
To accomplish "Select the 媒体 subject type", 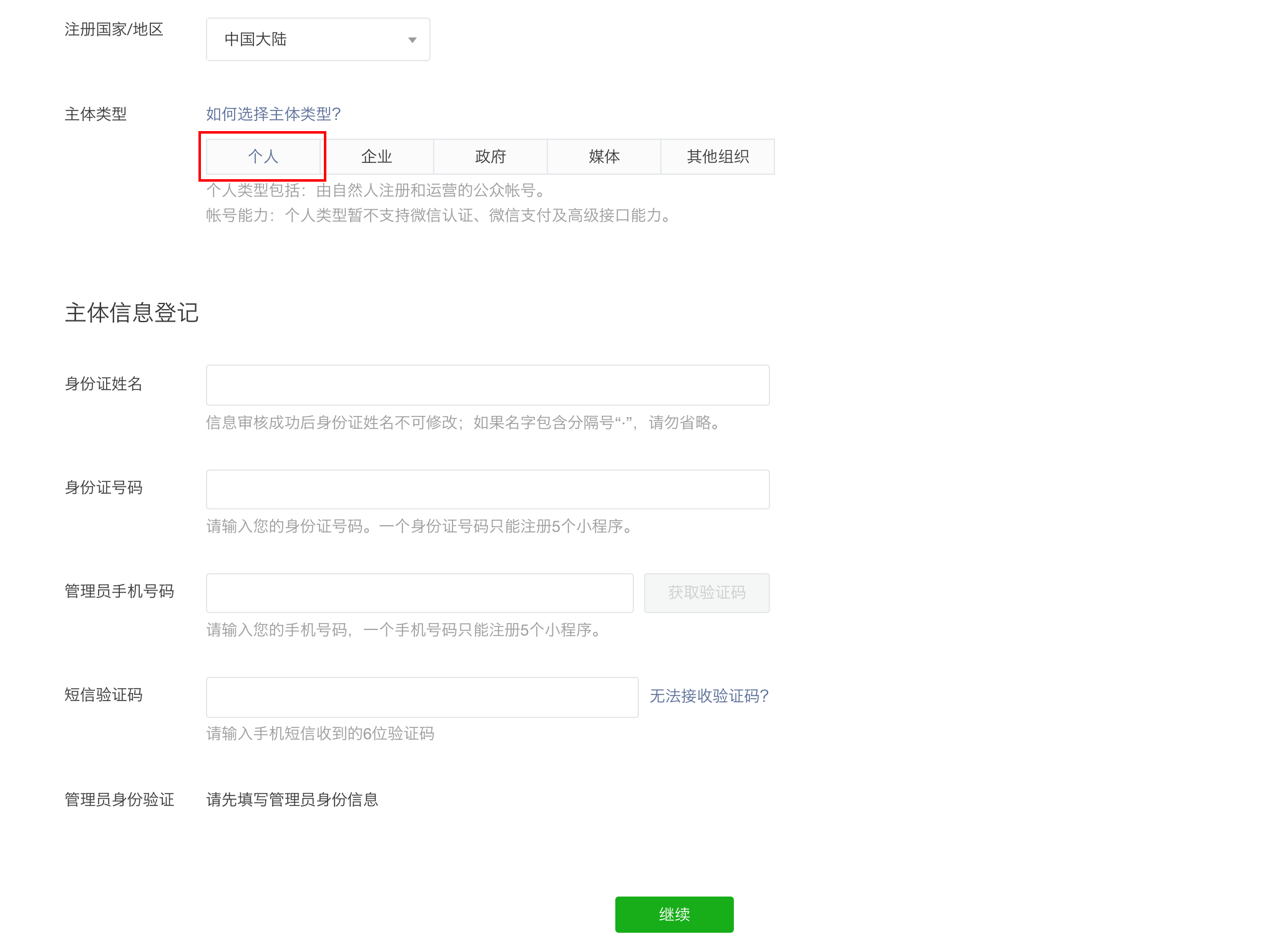I will point(603,156).
